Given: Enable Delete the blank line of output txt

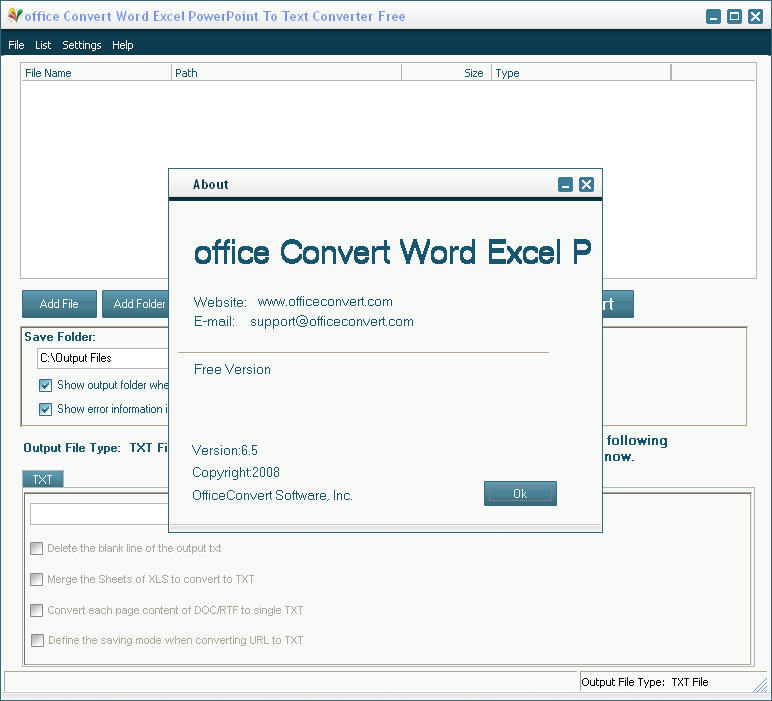Looking at the screenshot, I should pyautogui.click(x=36, y=548).
